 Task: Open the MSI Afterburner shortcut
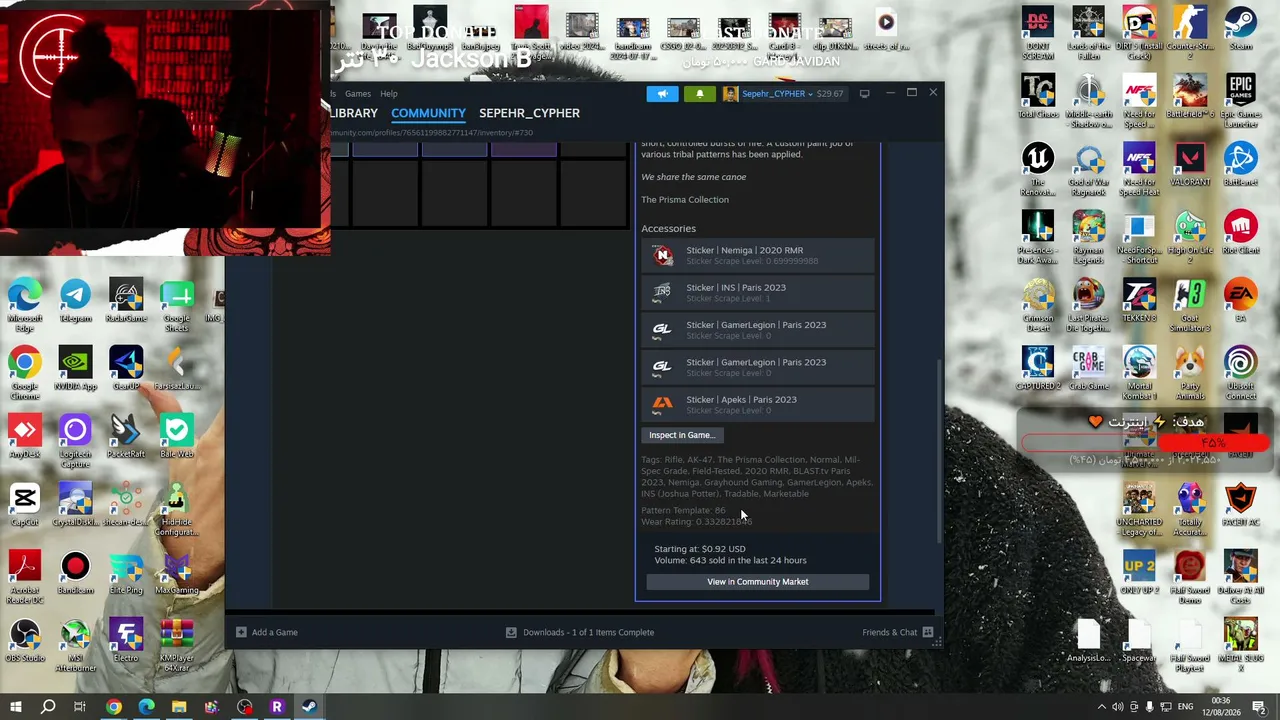click(75, 646)
